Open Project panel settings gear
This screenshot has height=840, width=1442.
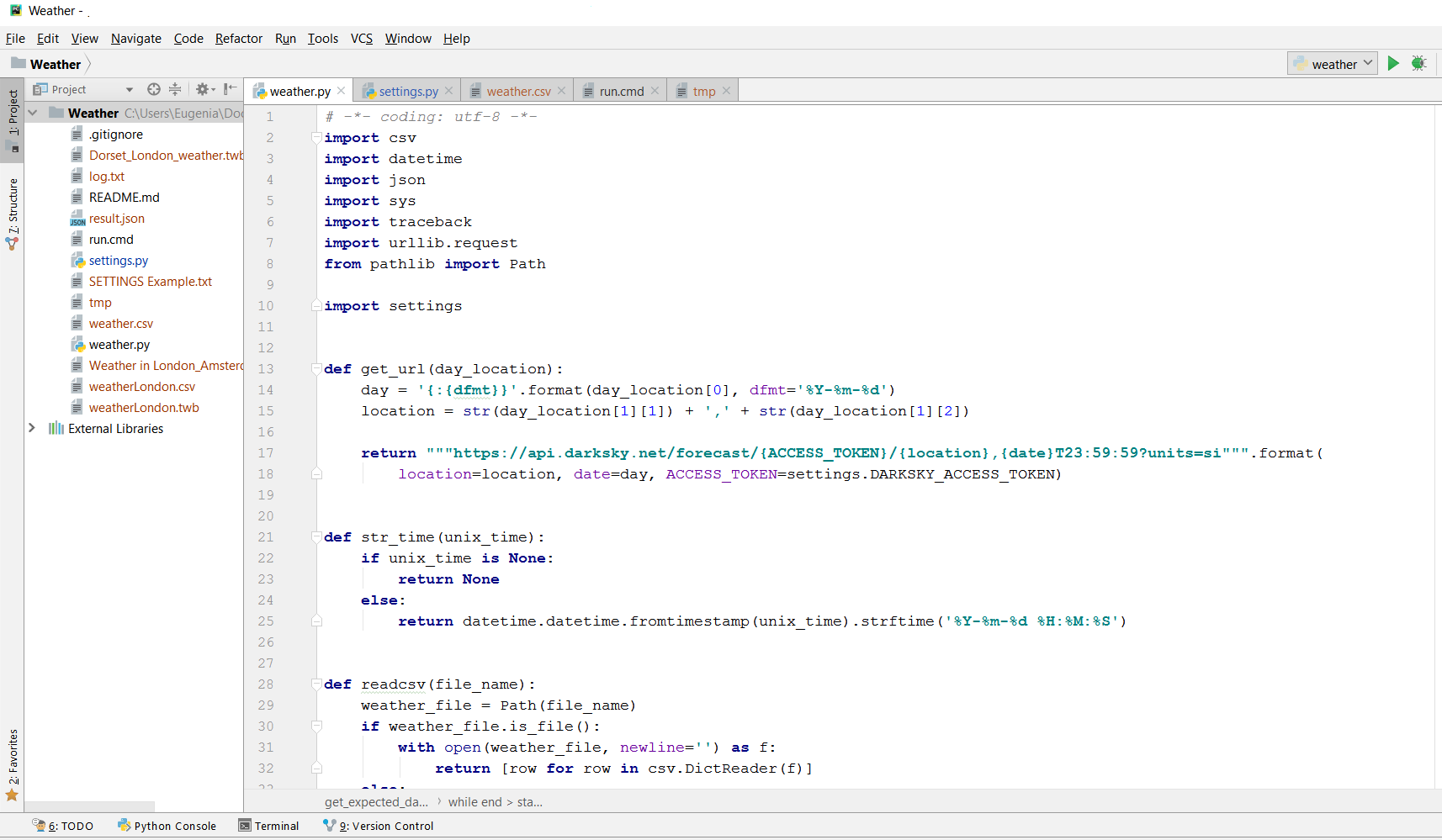pyautogui.click(x=204, y=89)
